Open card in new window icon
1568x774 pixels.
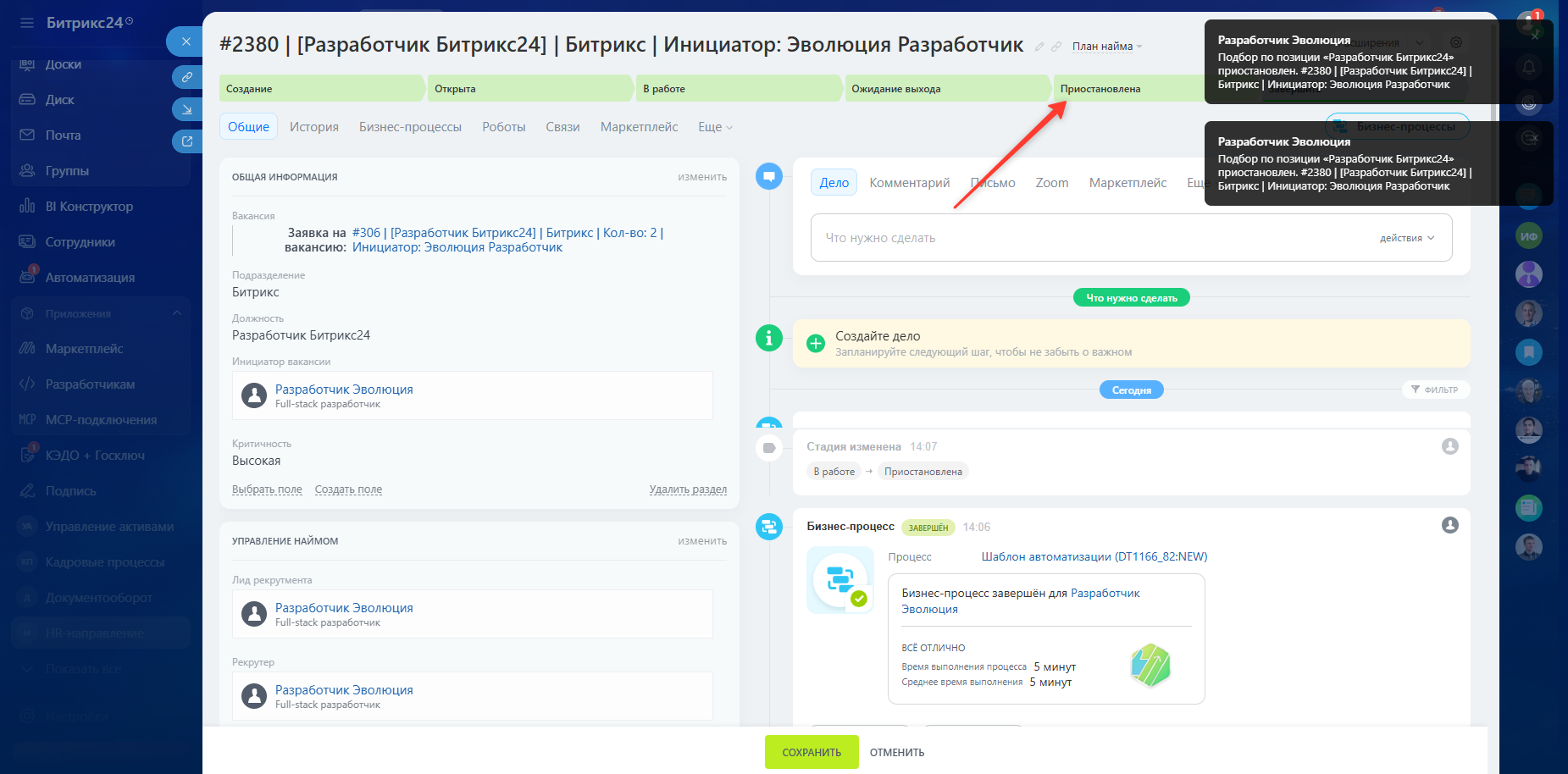point(187,141)
